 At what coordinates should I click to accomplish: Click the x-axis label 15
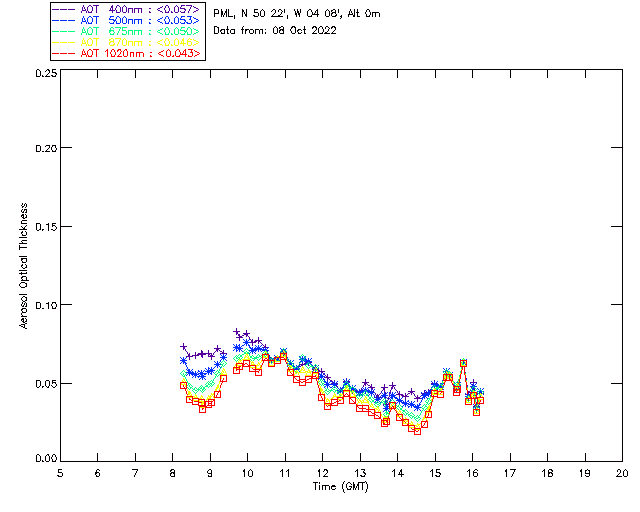click(435, 473)
